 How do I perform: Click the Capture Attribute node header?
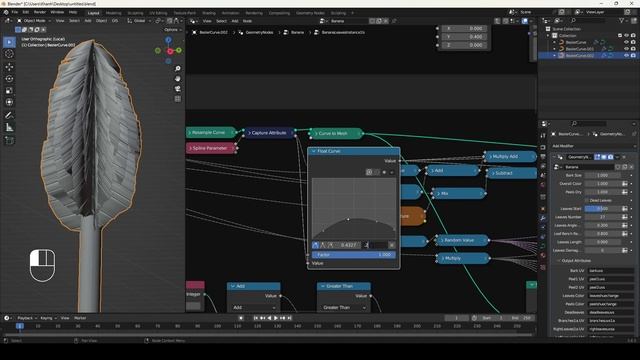(x=269, y=133)
